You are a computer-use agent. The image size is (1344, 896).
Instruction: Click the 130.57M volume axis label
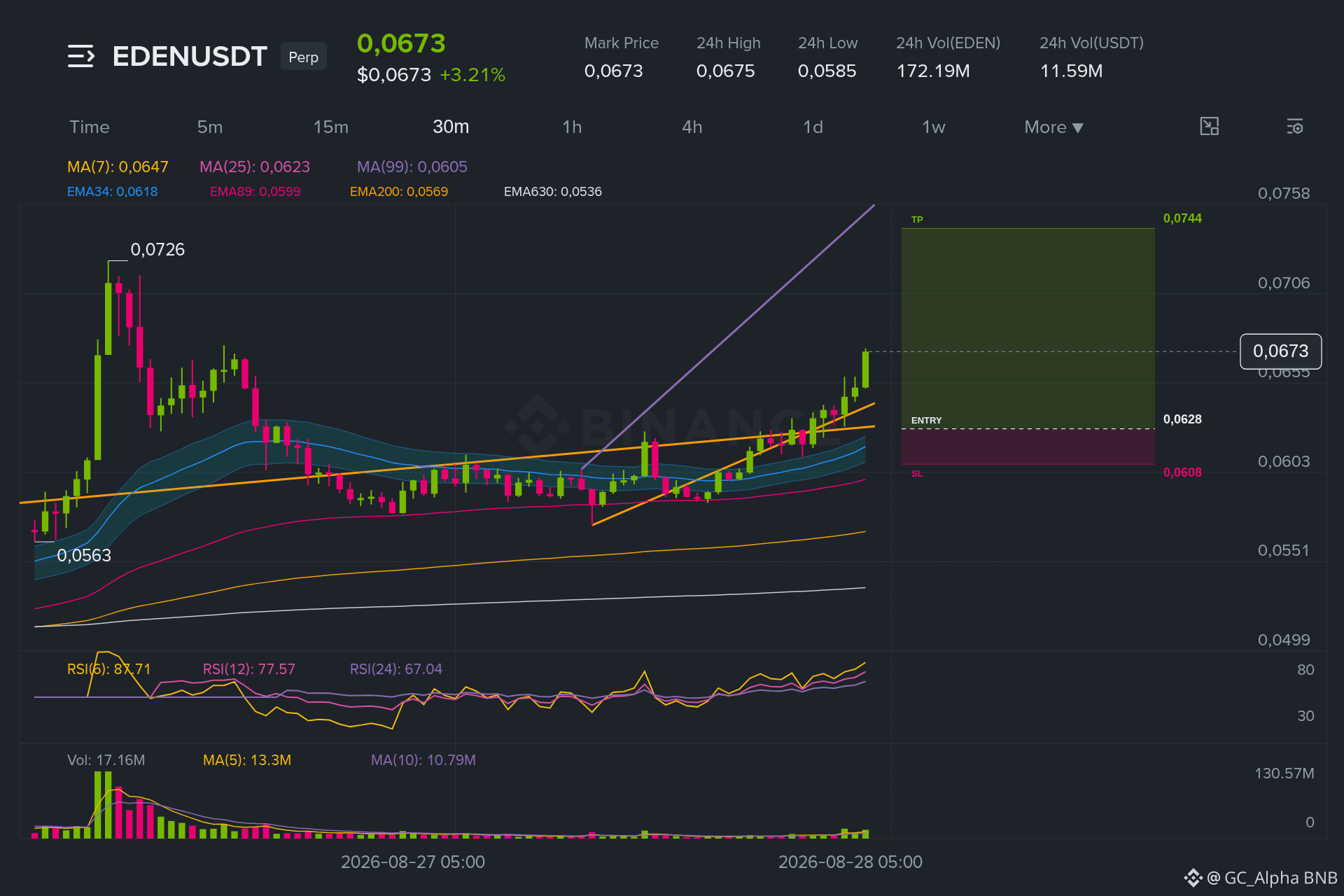1284,773
